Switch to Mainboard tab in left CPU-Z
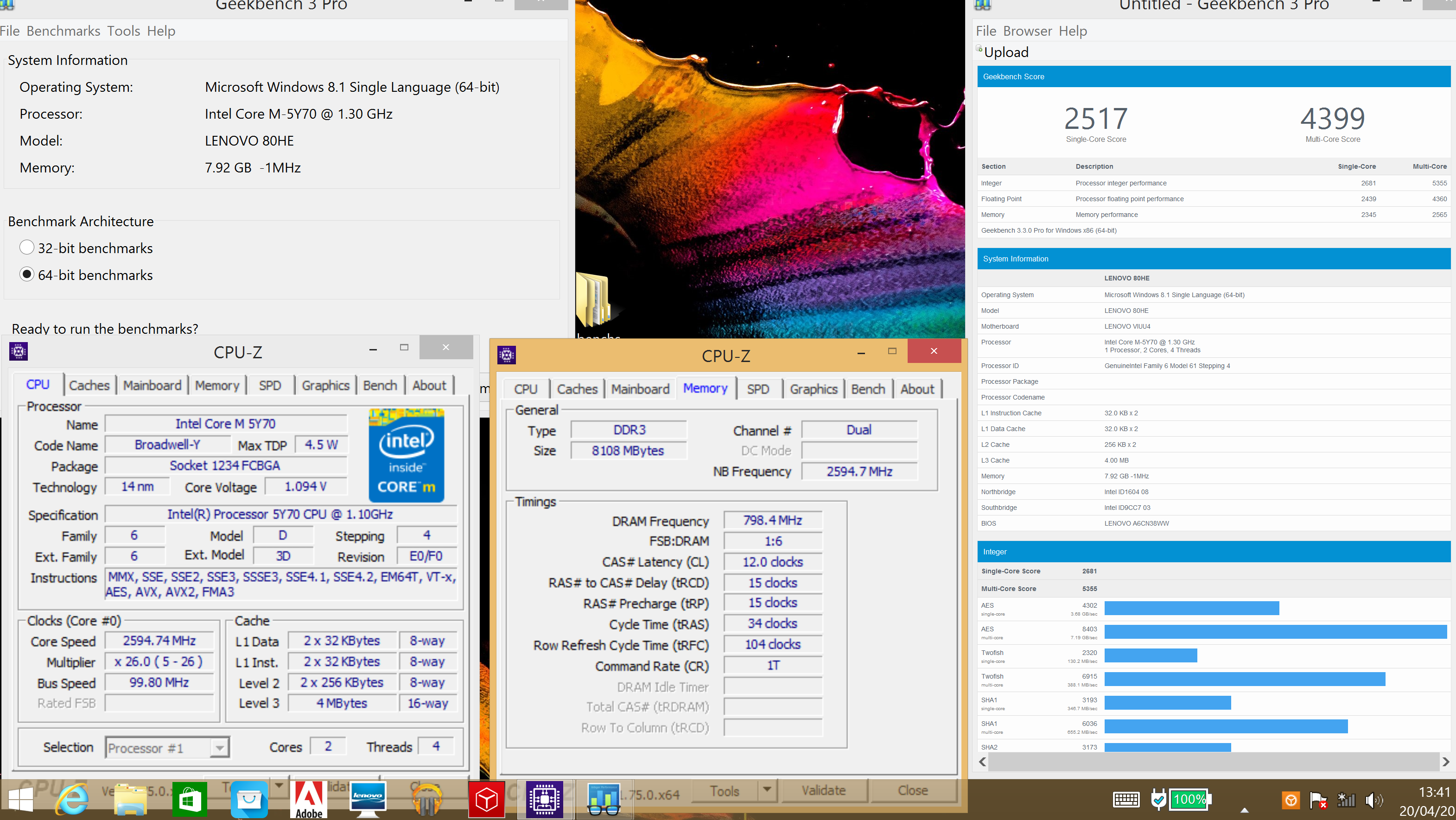 (x=152, y=385)
